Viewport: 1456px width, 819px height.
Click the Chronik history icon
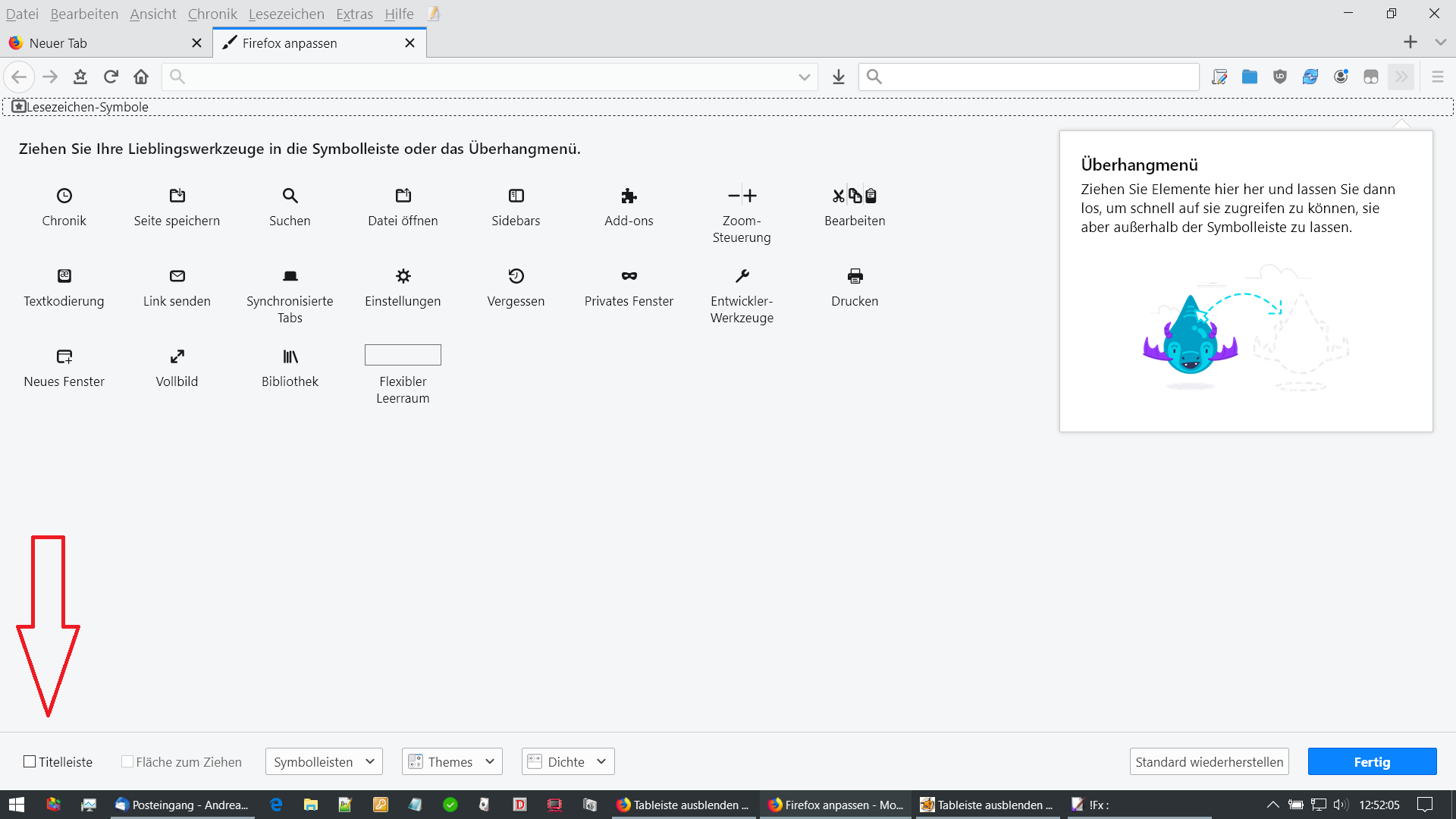click(x=64, y=196)
